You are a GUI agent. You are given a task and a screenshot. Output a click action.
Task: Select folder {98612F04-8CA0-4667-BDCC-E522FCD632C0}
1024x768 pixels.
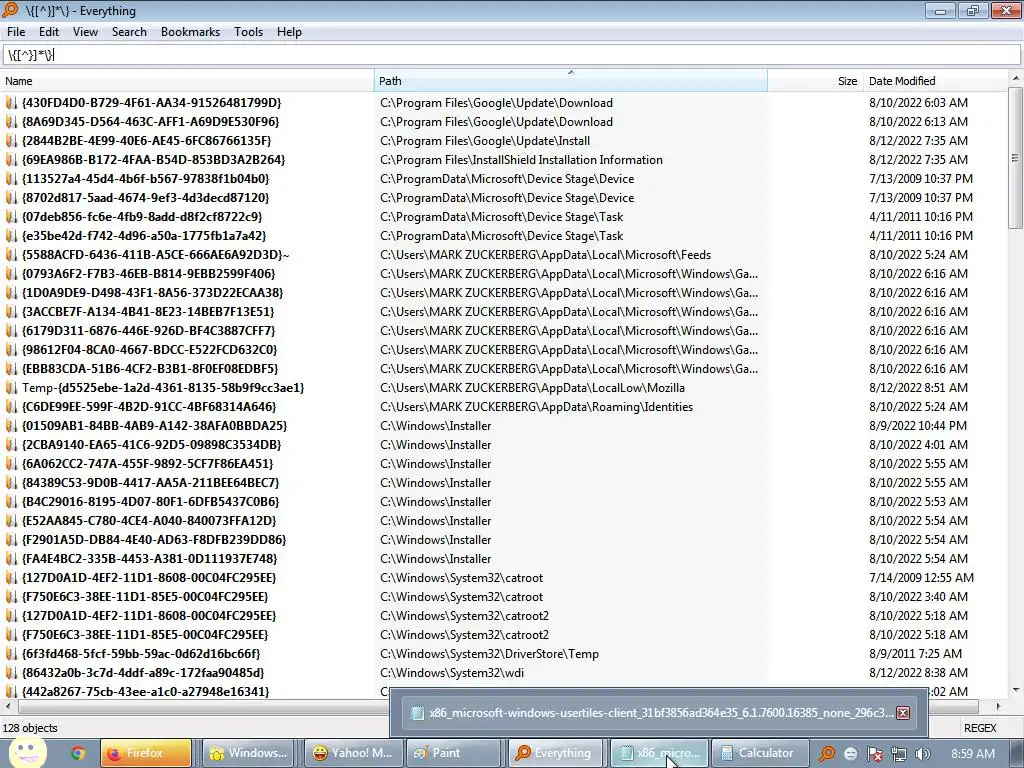[150, 349]
